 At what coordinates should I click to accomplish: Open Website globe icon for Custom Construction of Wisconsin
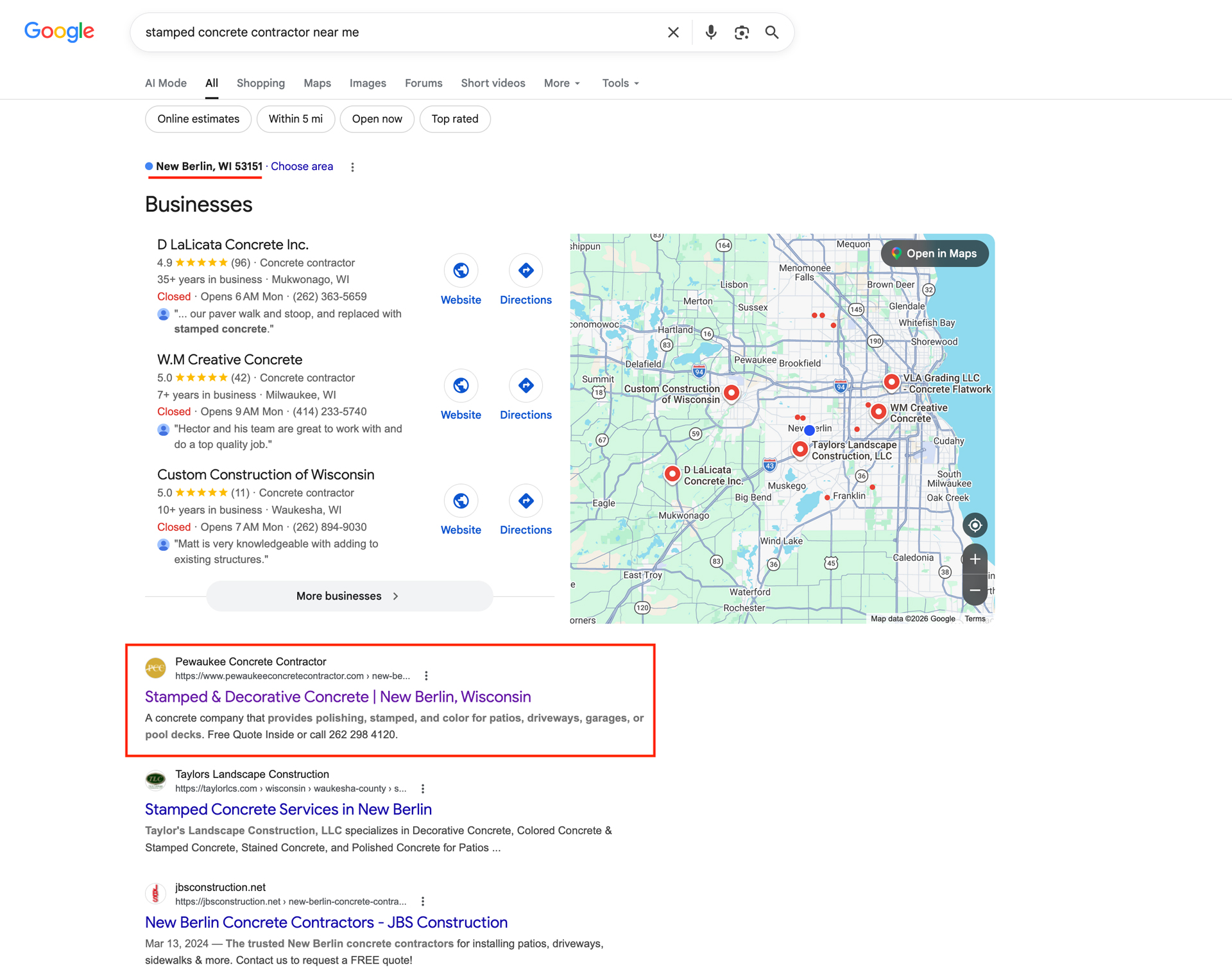point(461,501)
